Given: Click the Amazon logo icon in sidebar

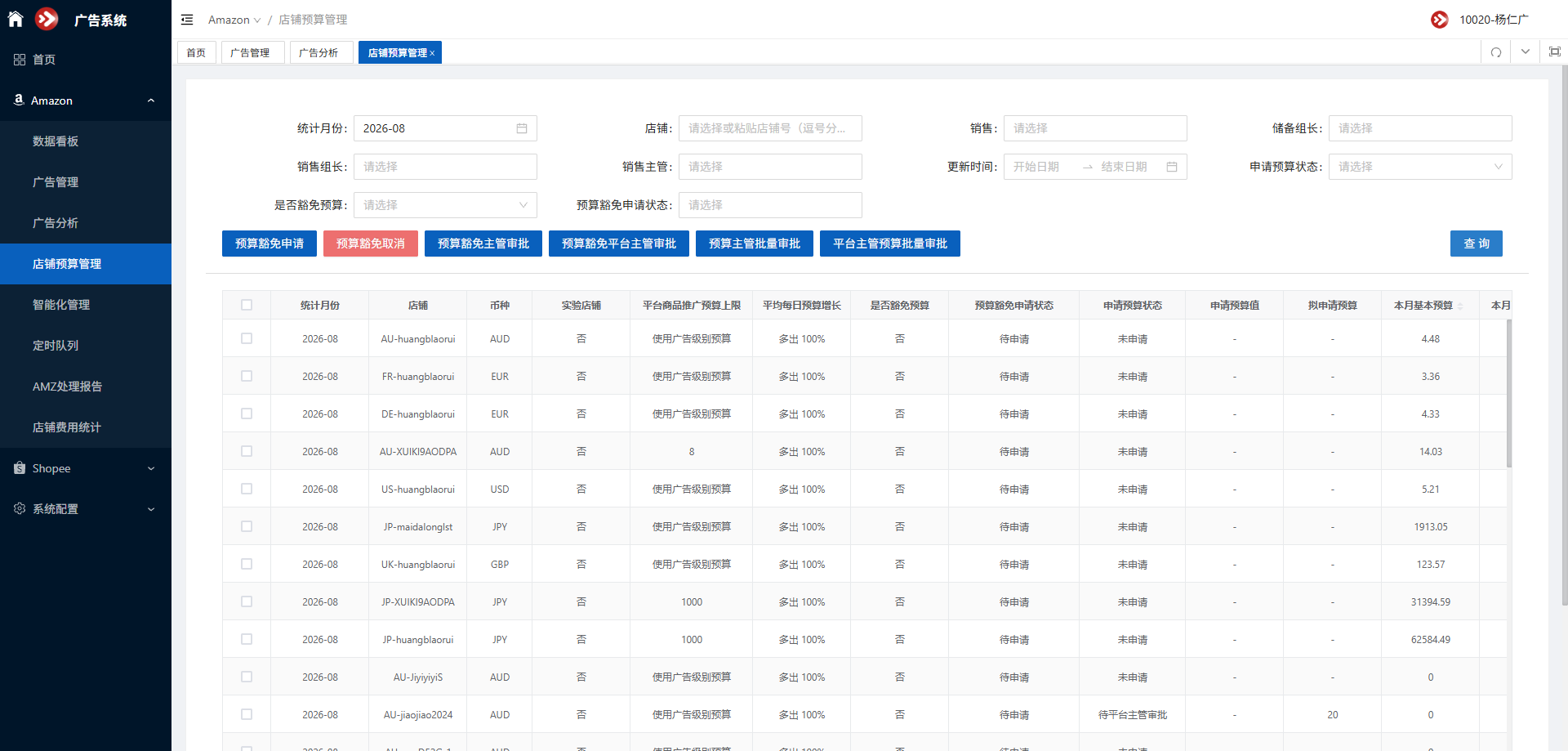Looking at the screenshot, I should 19,100.
